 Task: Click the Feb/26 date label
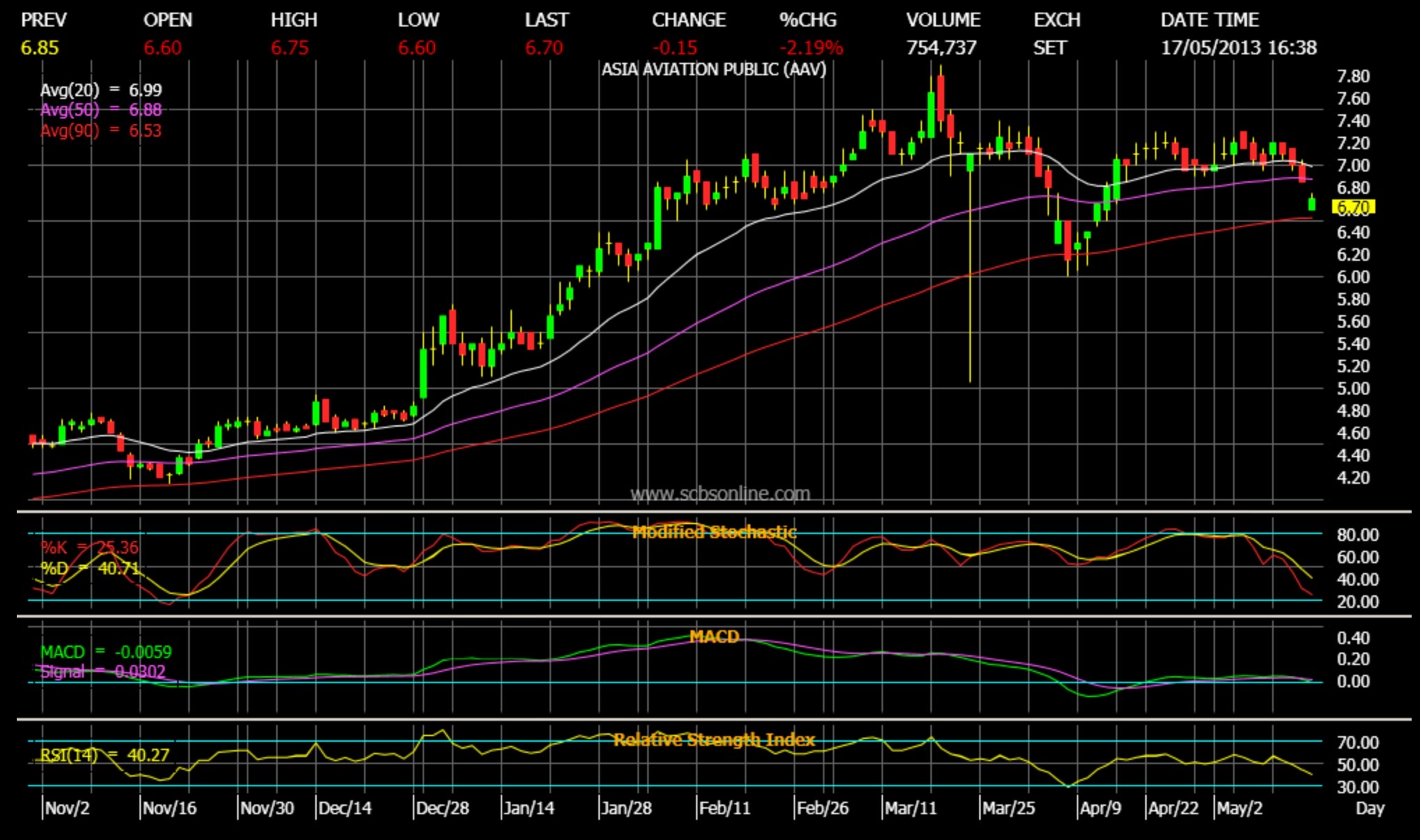coord(822,809)
